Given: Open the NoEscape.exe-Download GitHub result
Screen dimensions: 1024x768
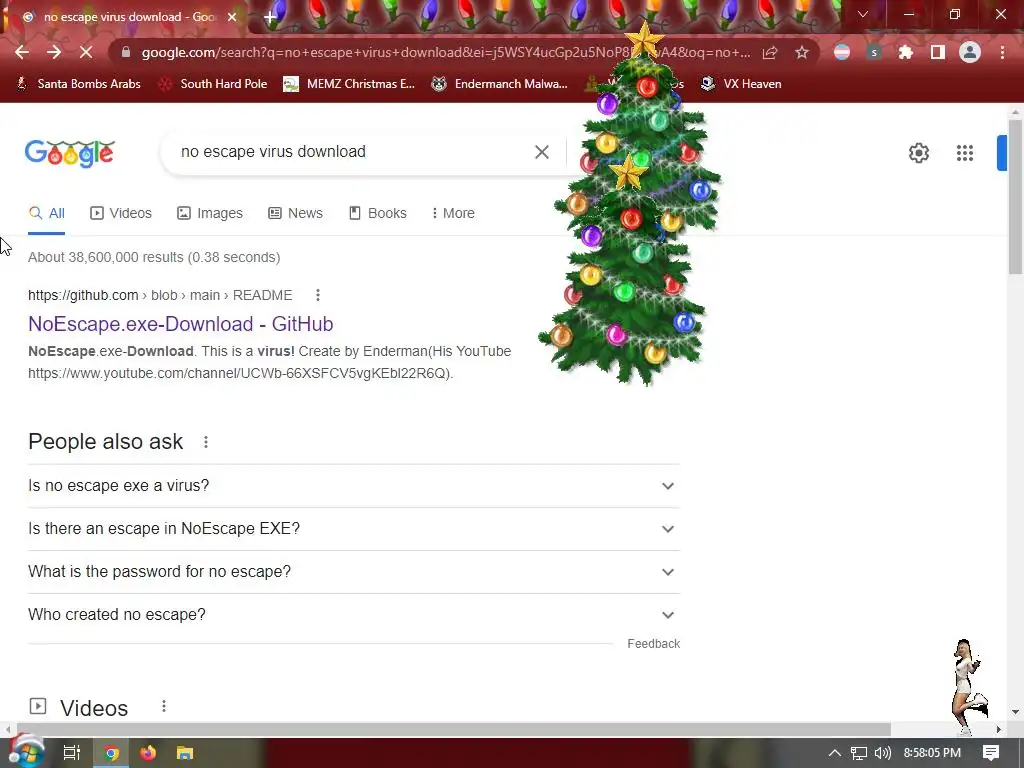Looking at the screenshot, I should [x=181, y=324].
